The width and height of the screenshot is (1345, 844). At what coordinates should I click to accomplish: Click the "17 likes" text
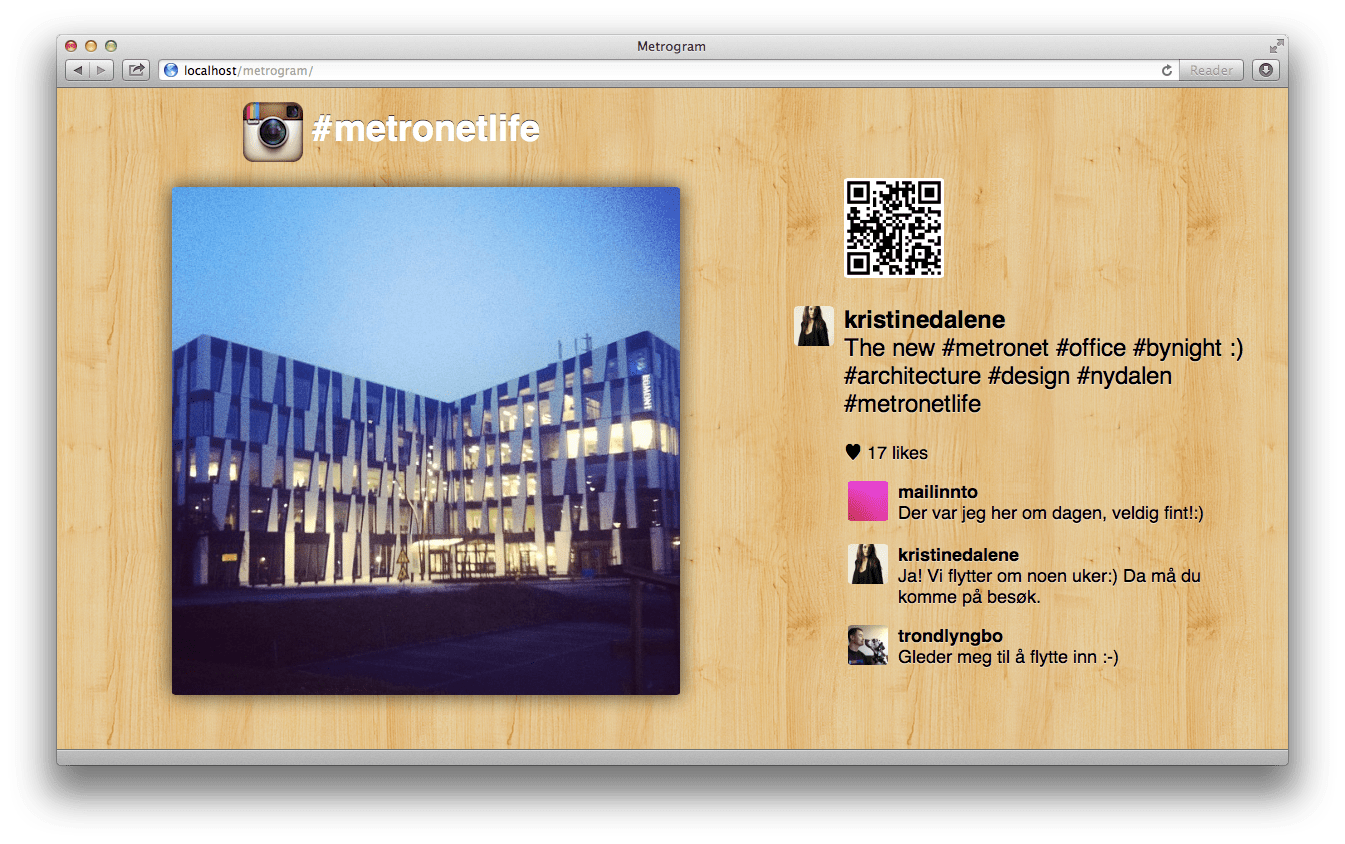[897, 452]
